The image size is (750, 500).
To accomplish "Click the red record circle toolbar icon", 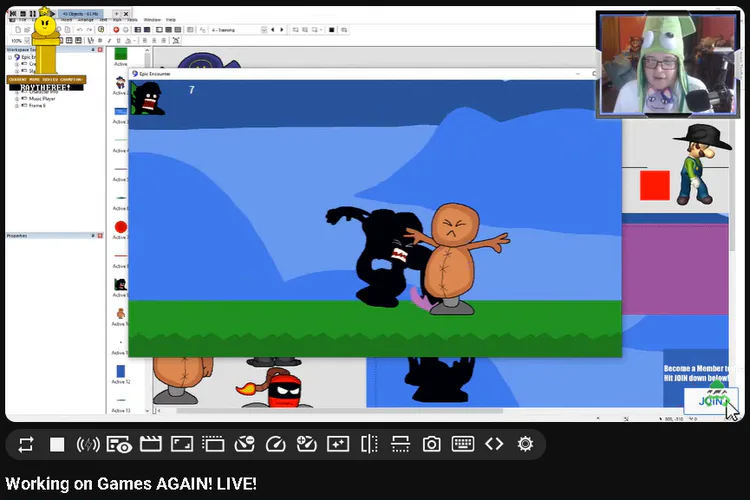I will [116, 30].
